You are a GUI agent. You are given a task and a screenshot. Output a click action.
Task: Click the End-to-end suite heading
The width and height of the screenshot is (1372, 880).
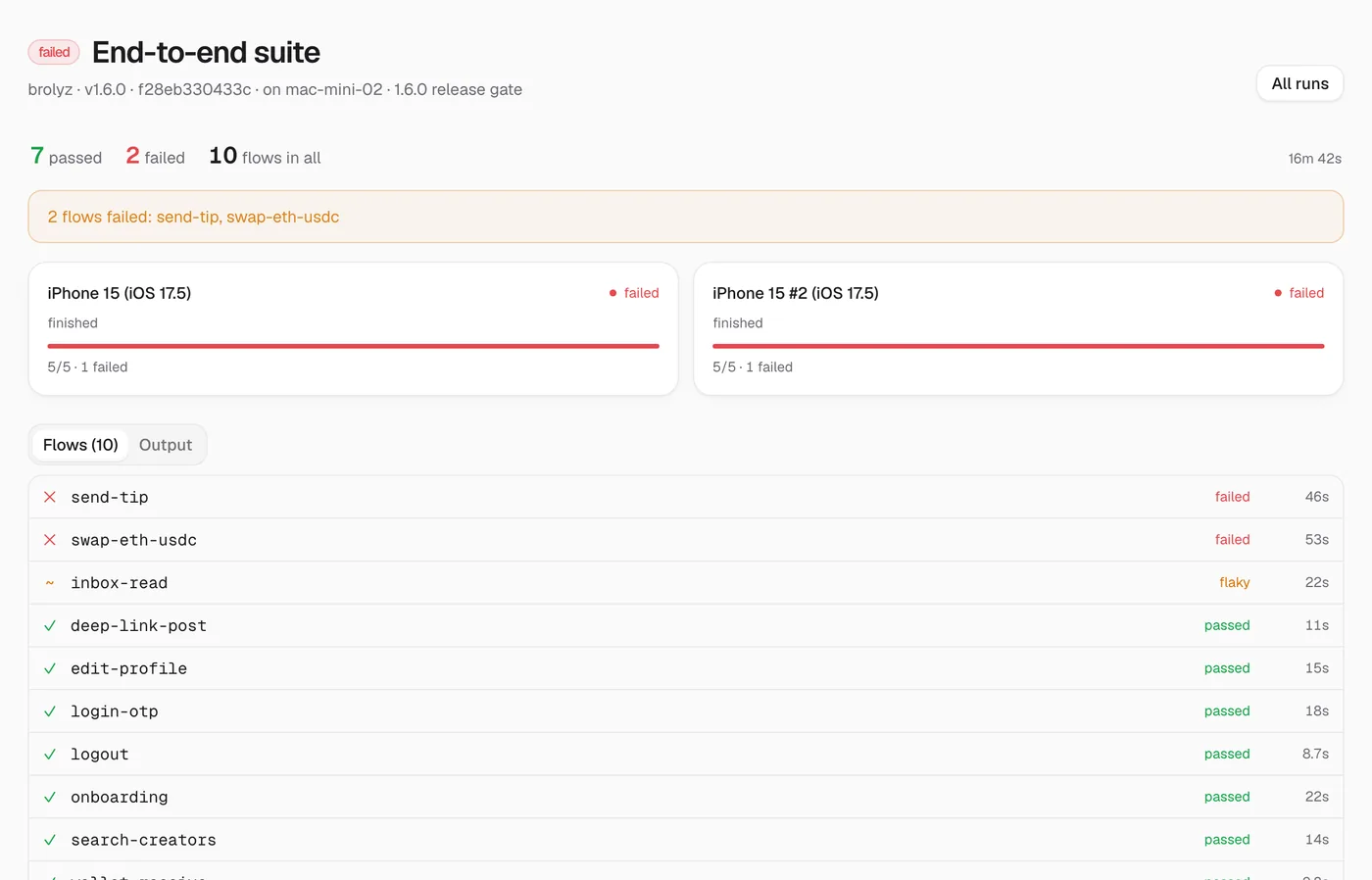206,52
